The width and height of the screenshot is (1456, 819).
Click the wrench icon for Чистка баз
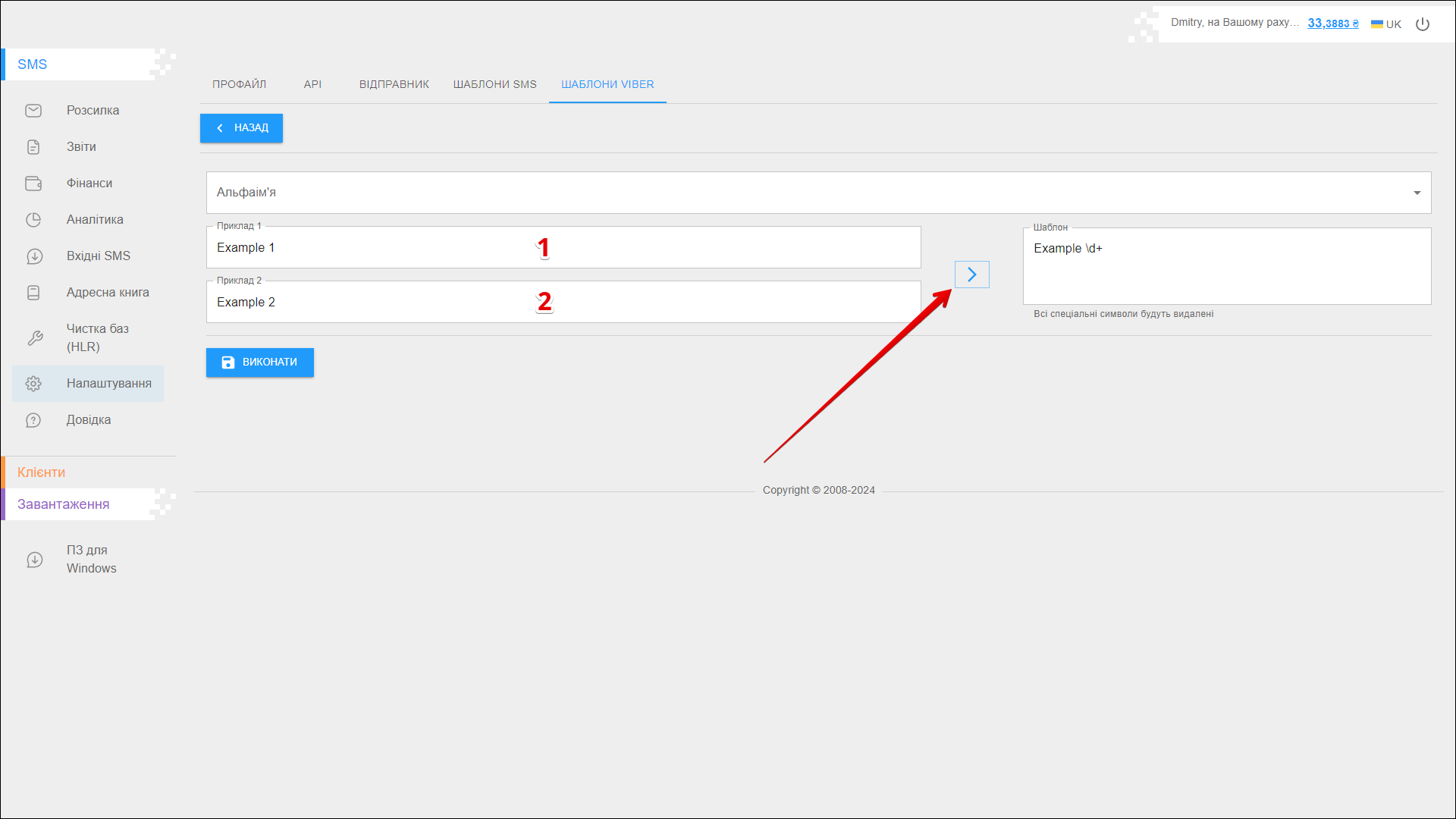pos(35,338)
